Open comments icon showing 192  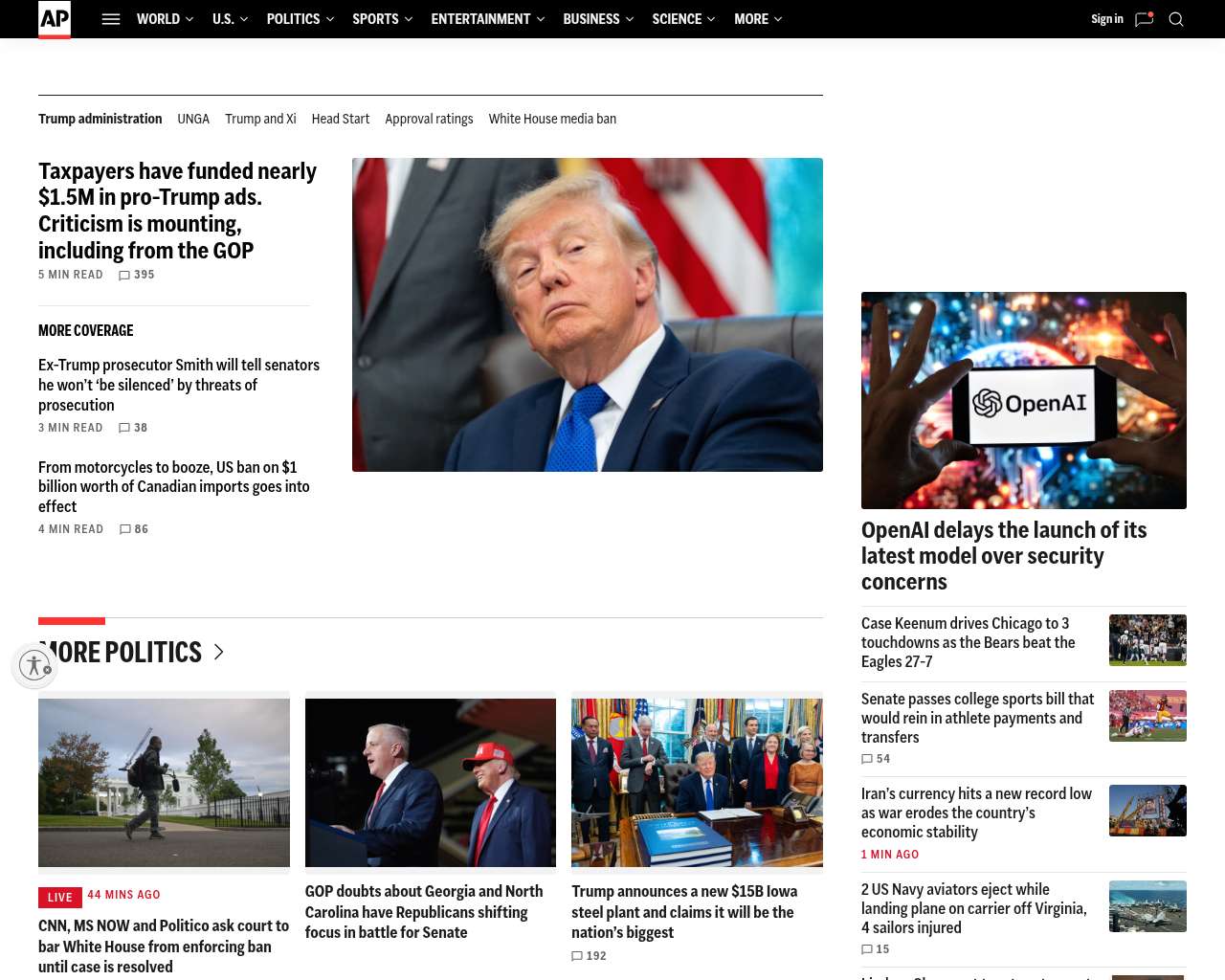click(577, 956)
